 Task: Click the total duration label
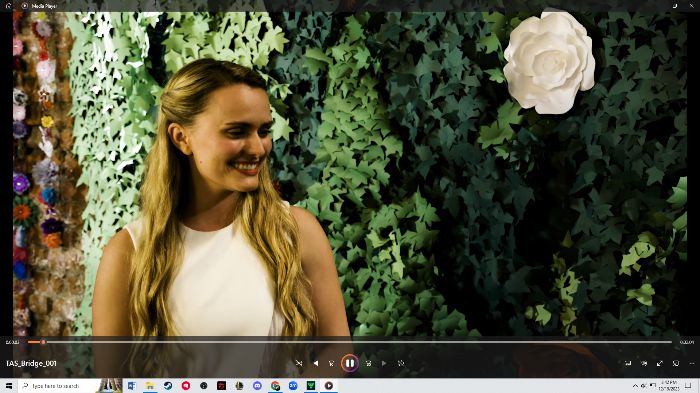click(x=687, y=342)
